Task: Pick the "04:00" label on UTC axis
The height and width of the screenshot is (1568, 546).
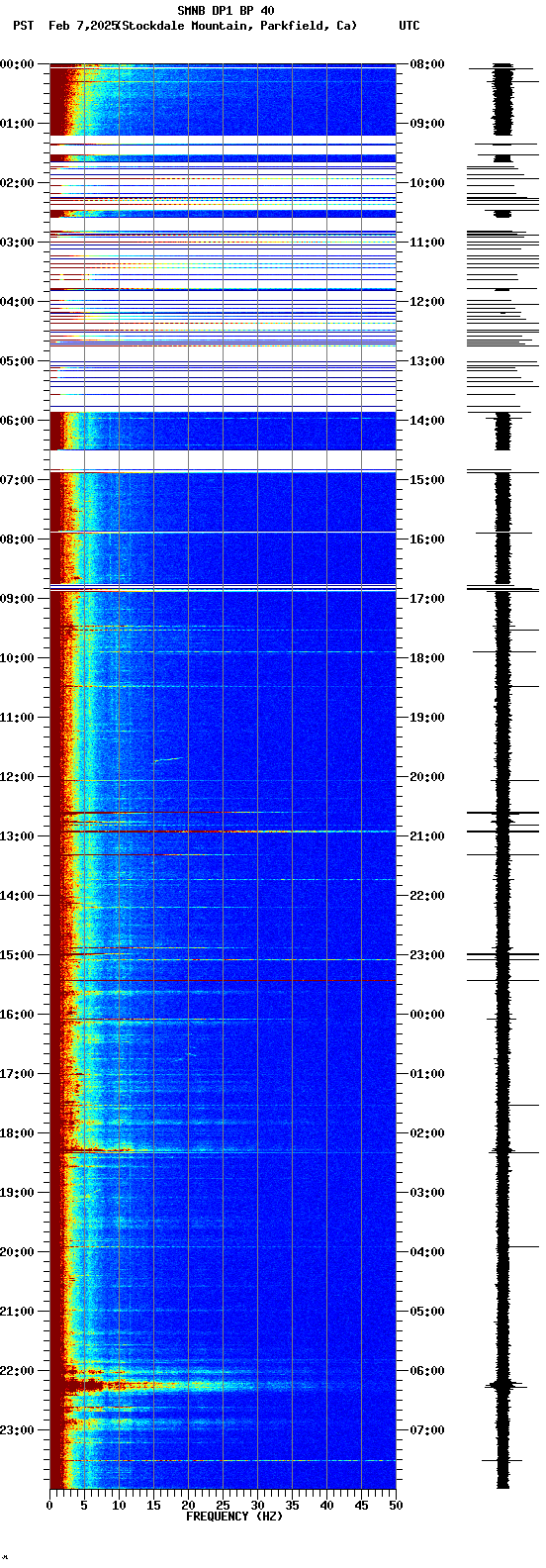Action: (427, 1252)
